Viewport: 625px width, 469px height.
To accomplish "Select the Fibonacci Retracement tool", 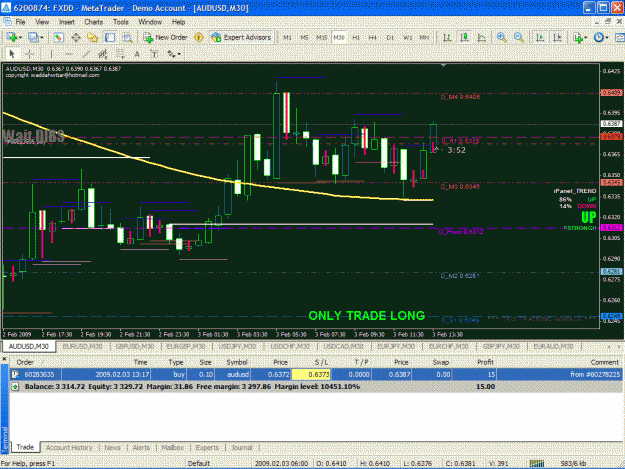I will [x=120, y=54].
